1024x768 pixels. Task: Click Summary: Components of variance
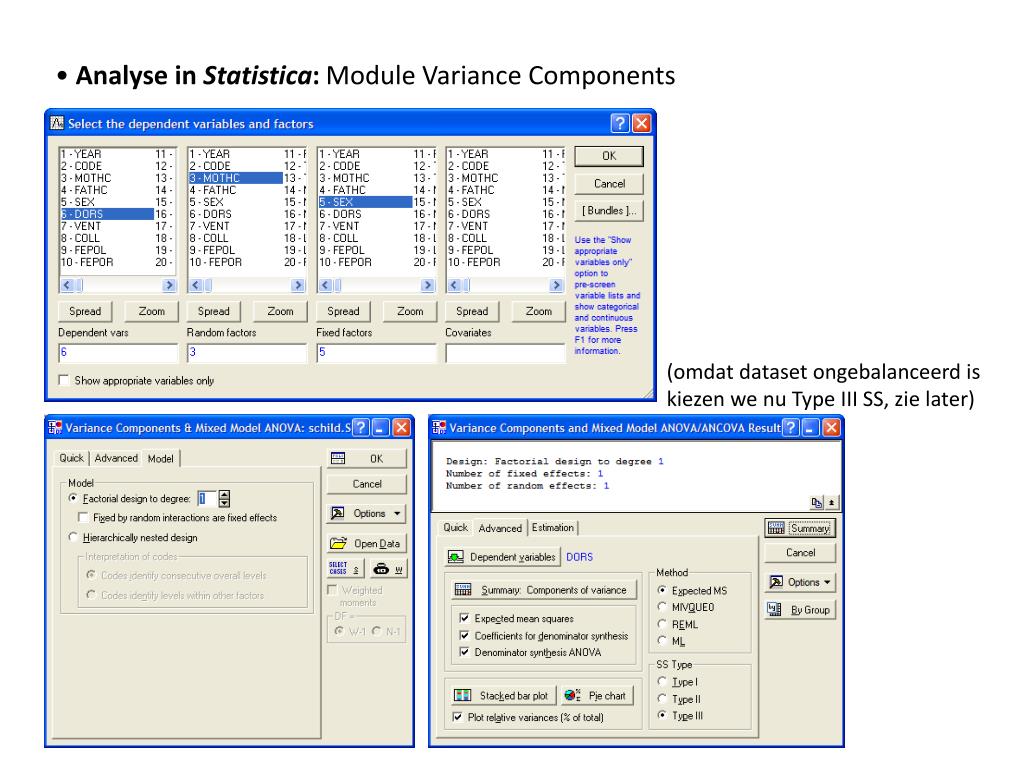544,590
